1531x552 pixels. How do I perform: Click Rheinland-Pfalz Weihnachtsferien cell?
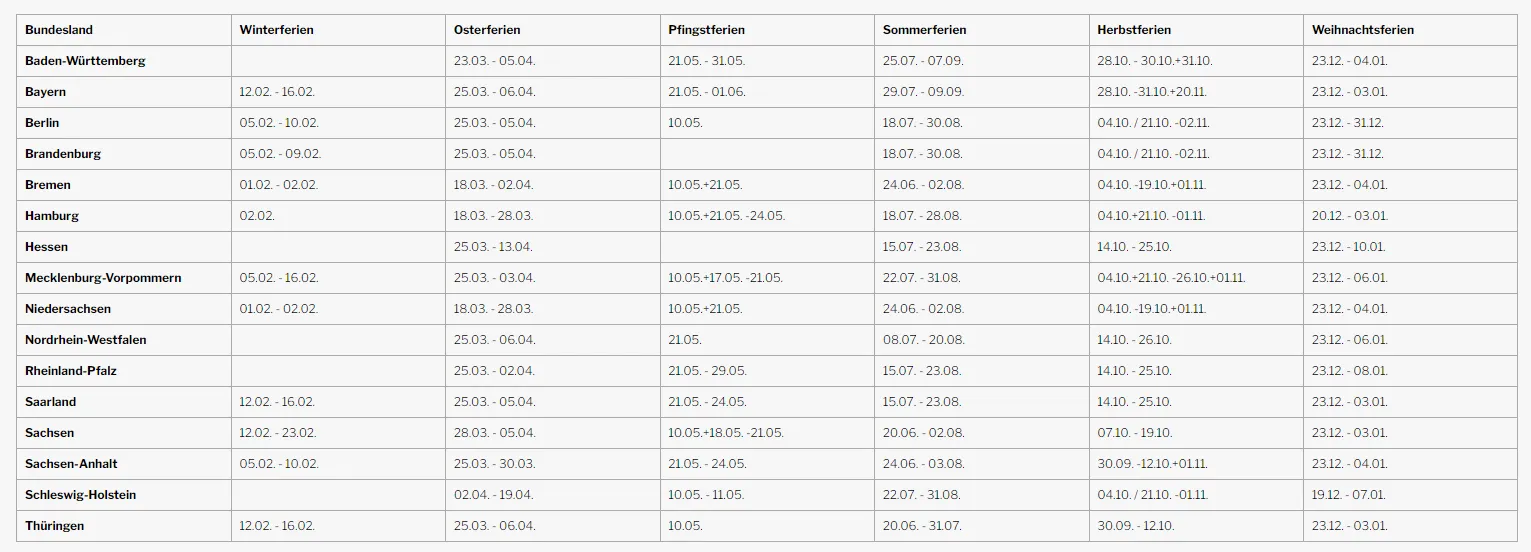(x=1350, y=371)
